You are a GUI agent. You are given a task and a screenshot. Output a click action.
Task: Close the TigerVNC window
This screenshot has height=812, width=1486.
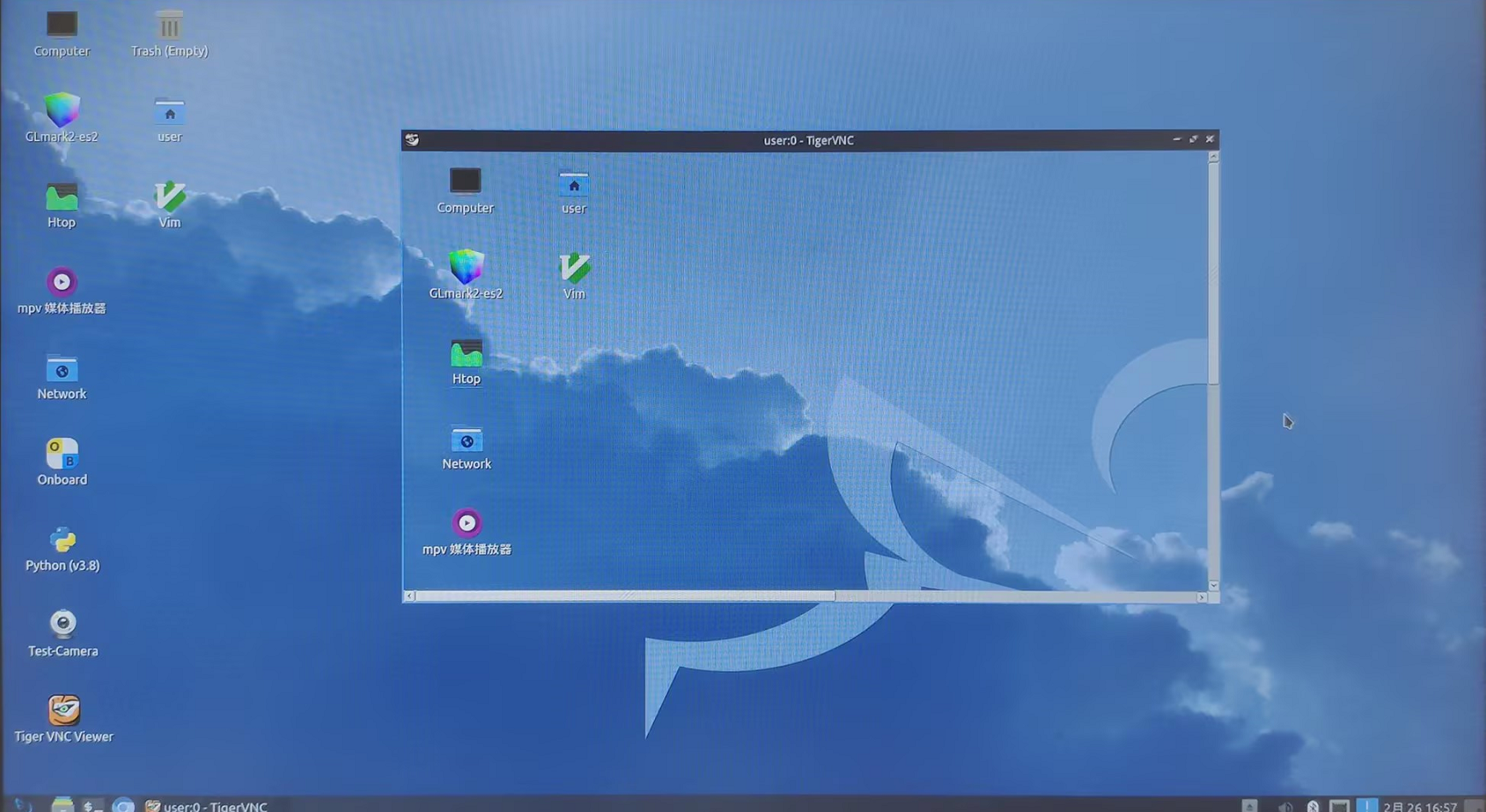pyautogui.click(x=1210, y=139)
